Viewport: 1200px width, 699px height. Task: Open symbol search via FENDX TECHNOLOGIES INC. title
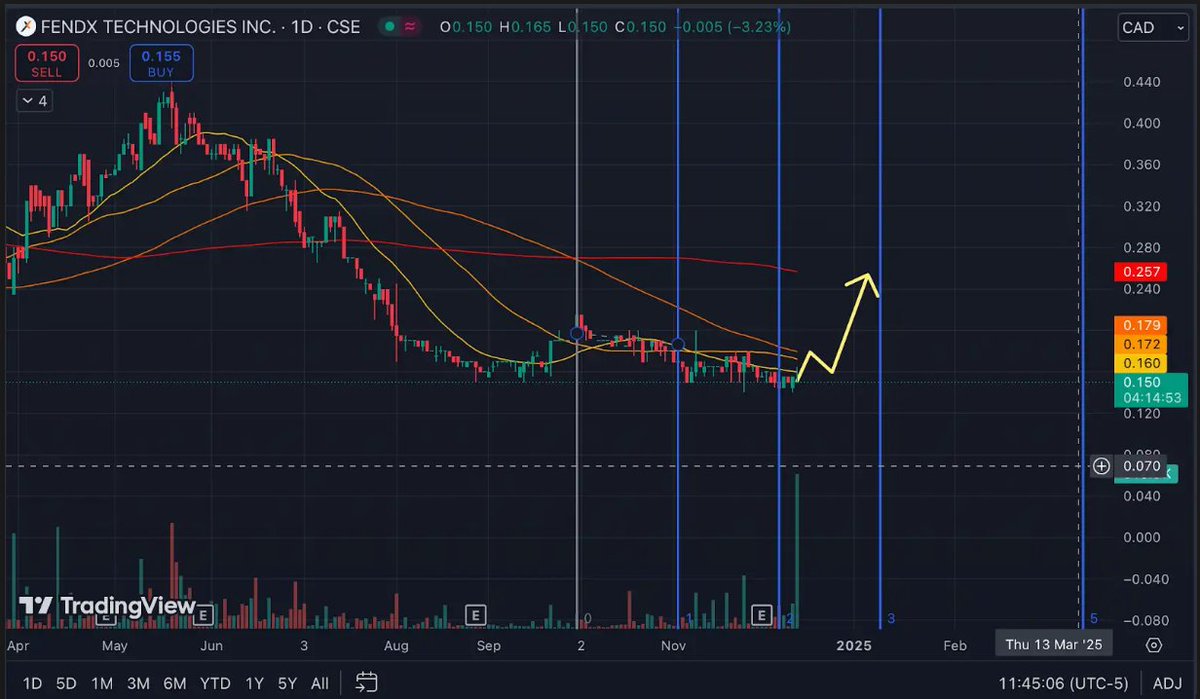(160, 27)
